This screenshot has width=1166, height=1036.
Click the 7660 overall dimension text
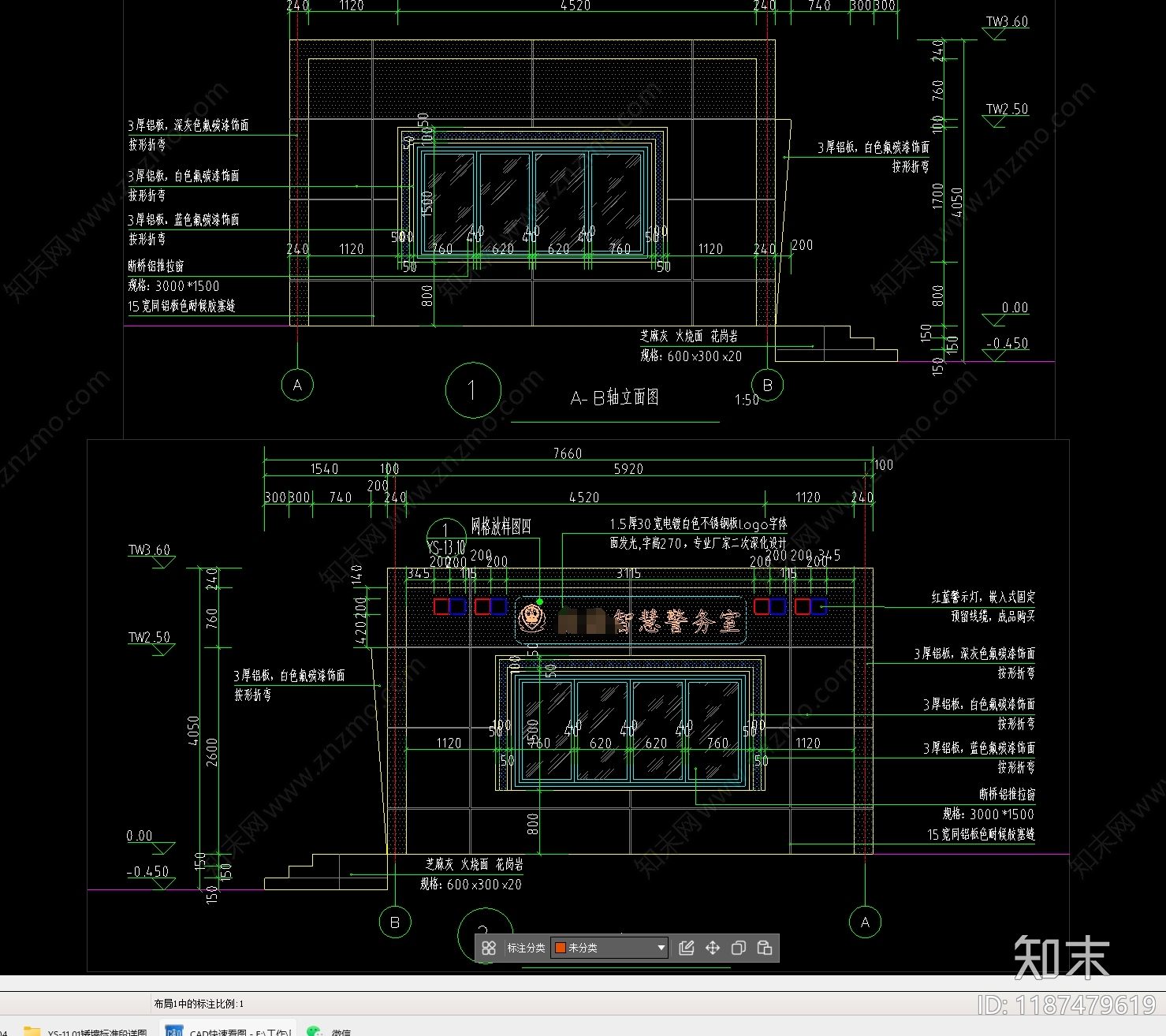point(568,453)
